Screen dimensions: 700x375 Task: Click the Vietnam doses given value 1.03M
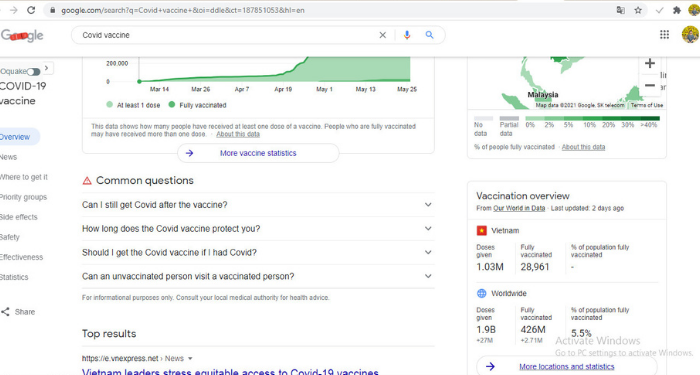pos(490,267)
